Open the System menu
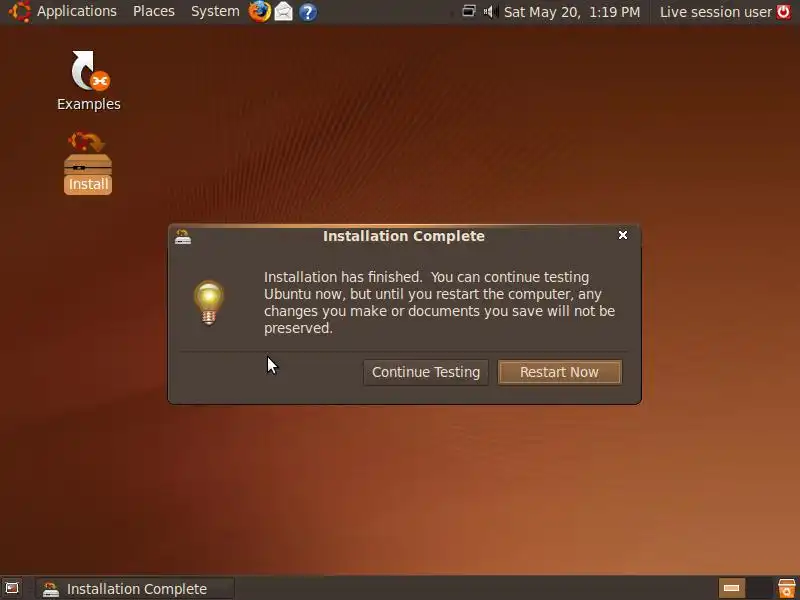 215,11
